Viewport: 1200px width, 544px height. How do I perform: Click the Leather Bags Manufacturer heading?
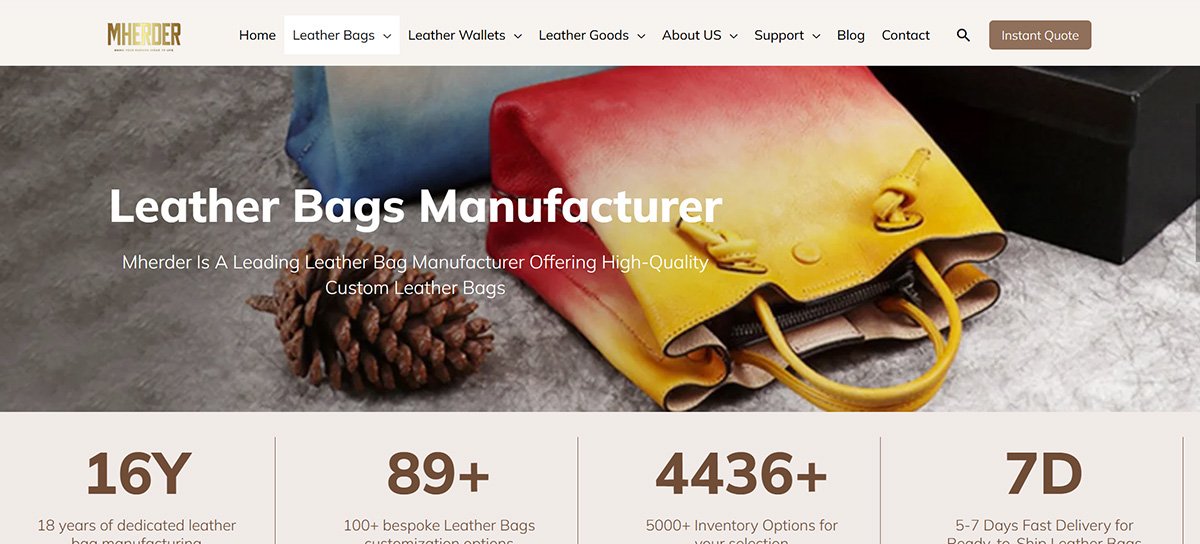point(415,206)
